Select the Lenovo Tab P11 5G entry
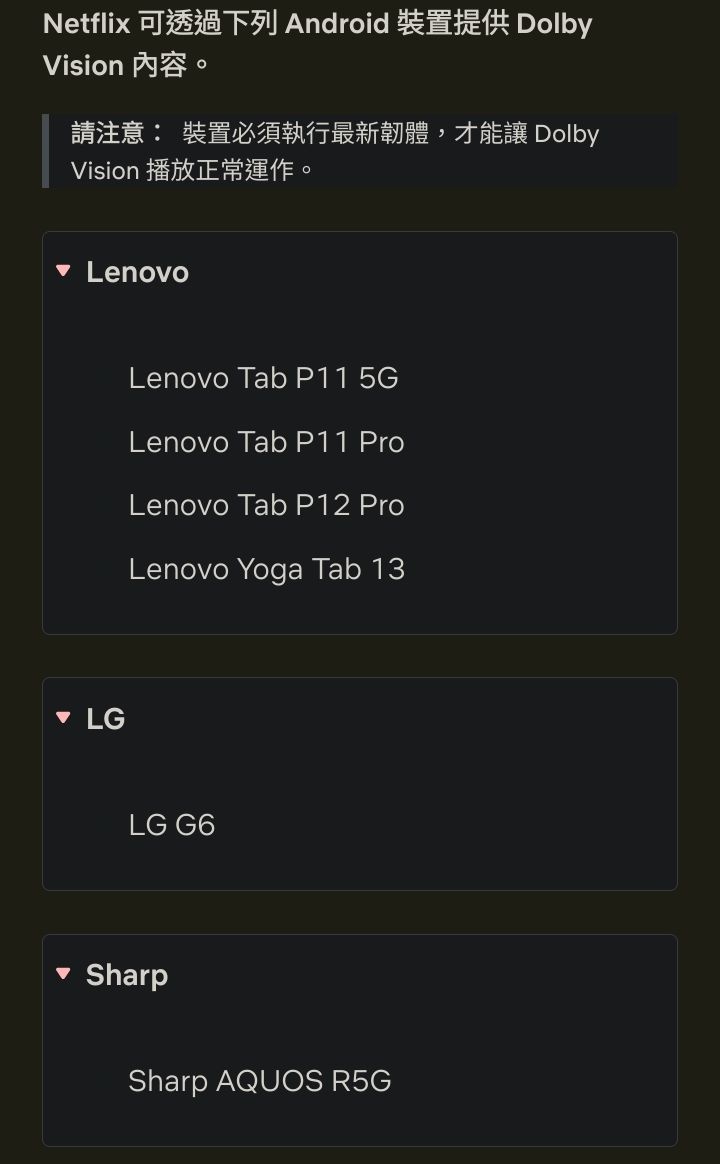This screenshot has height=1164, width=720. pos(263,378)
